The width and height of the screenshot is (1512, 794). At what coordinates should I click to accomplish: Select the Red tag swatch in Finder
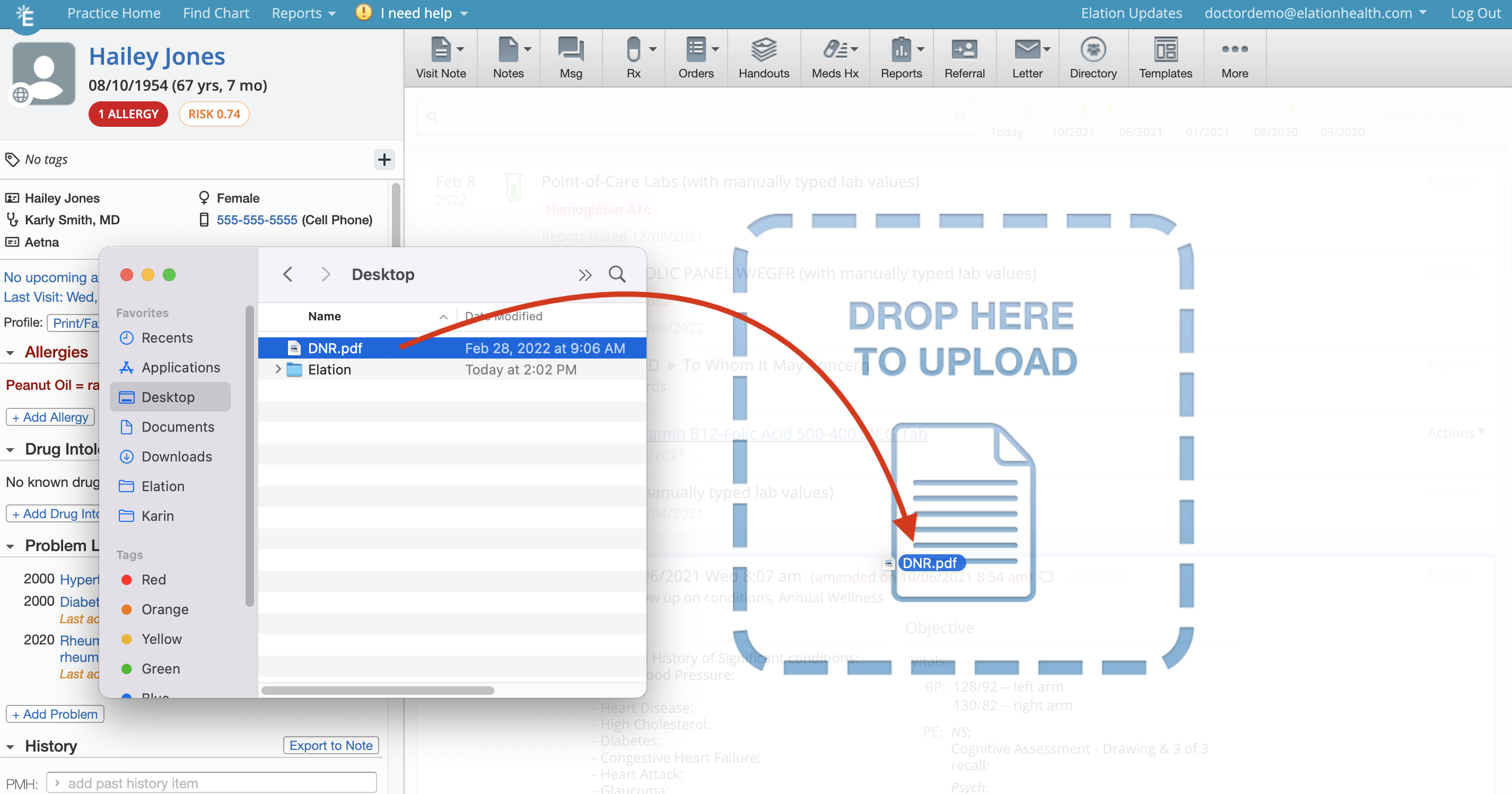(x=127, y=579)
